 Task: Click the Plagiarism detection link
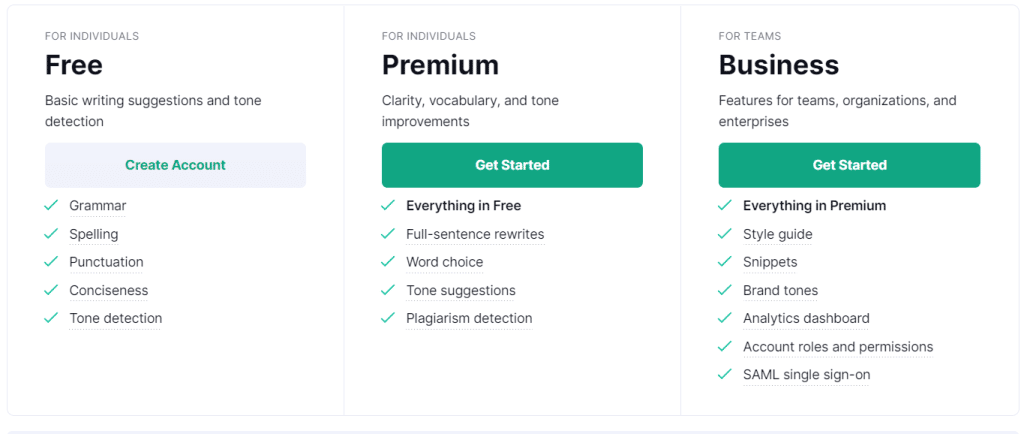pos(469,319)
